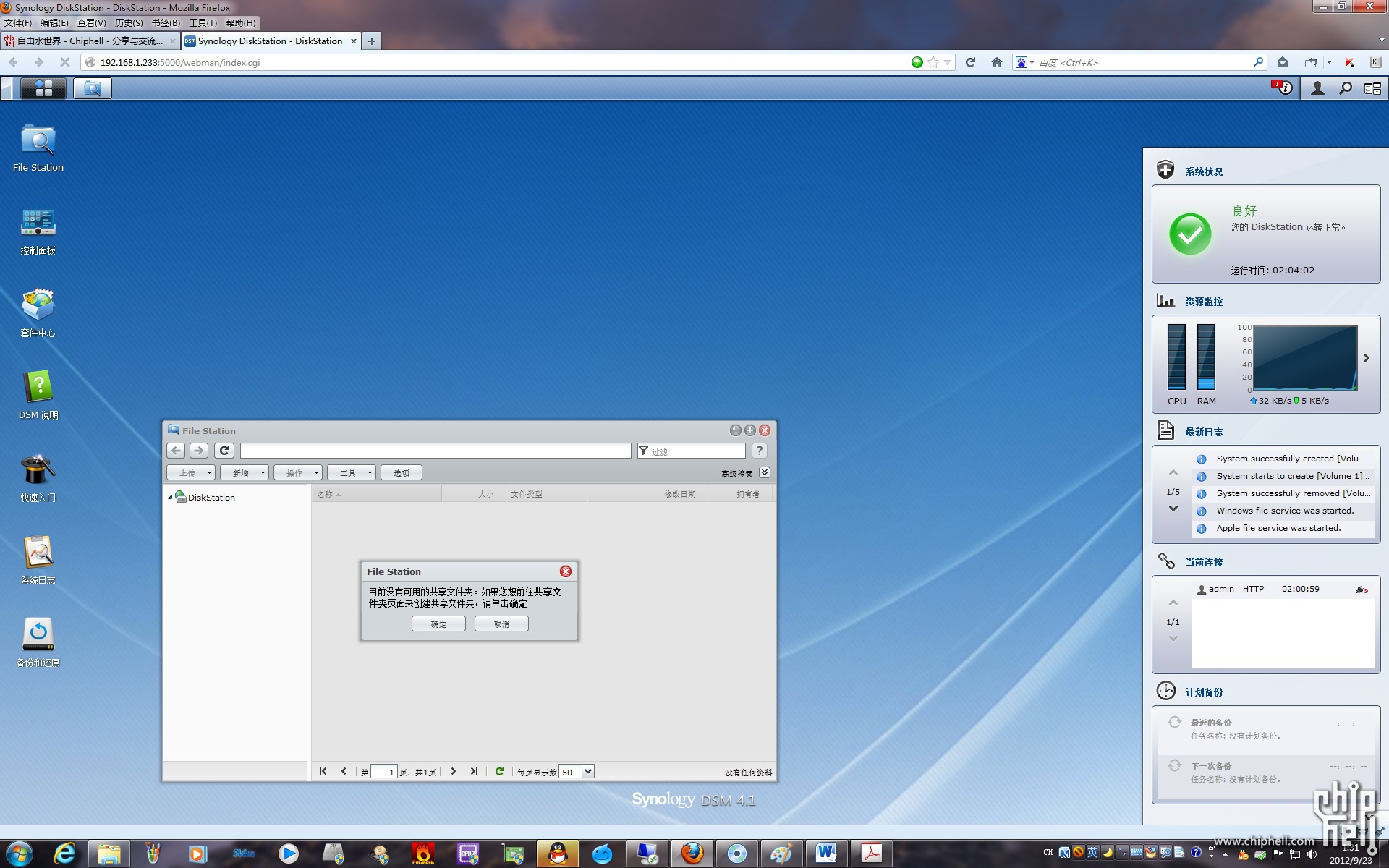
Task: Open 工具 tools dropdown
Action: (352, 473)
